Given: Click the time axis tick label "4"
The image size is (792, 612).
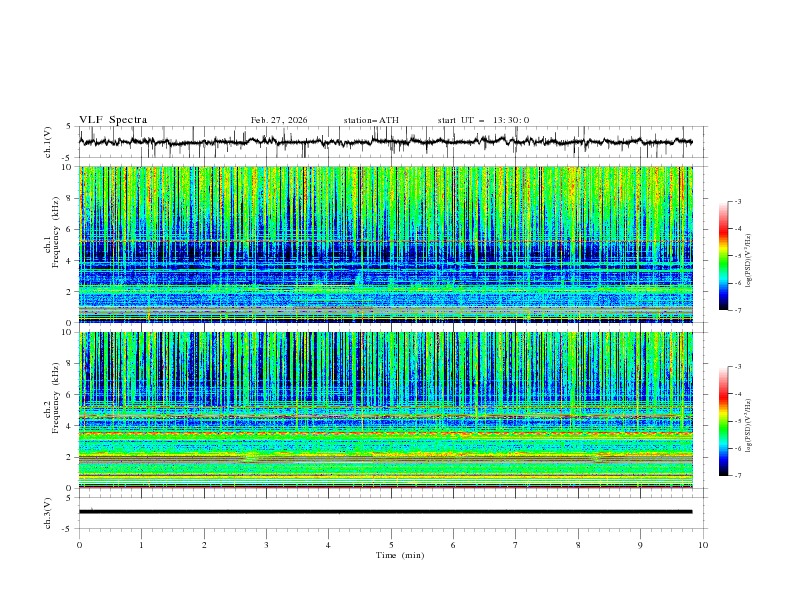Looking at the screenshot, I should pos(328,545).
